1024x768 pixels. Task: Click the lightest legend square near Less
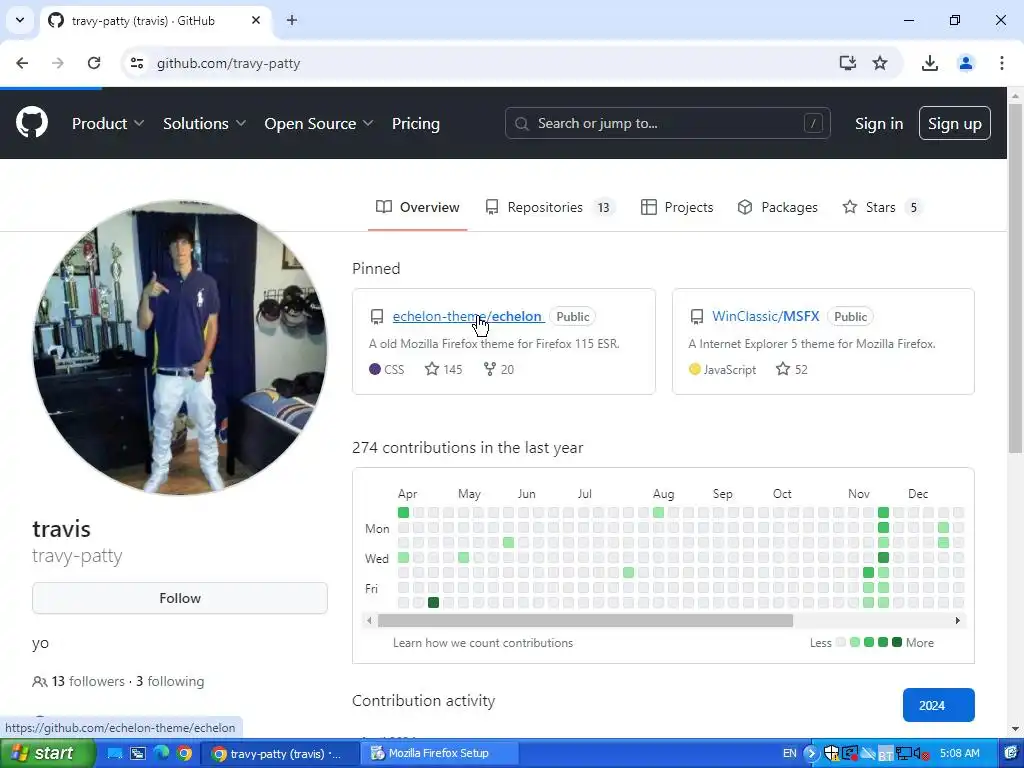(x=840, y=643)
